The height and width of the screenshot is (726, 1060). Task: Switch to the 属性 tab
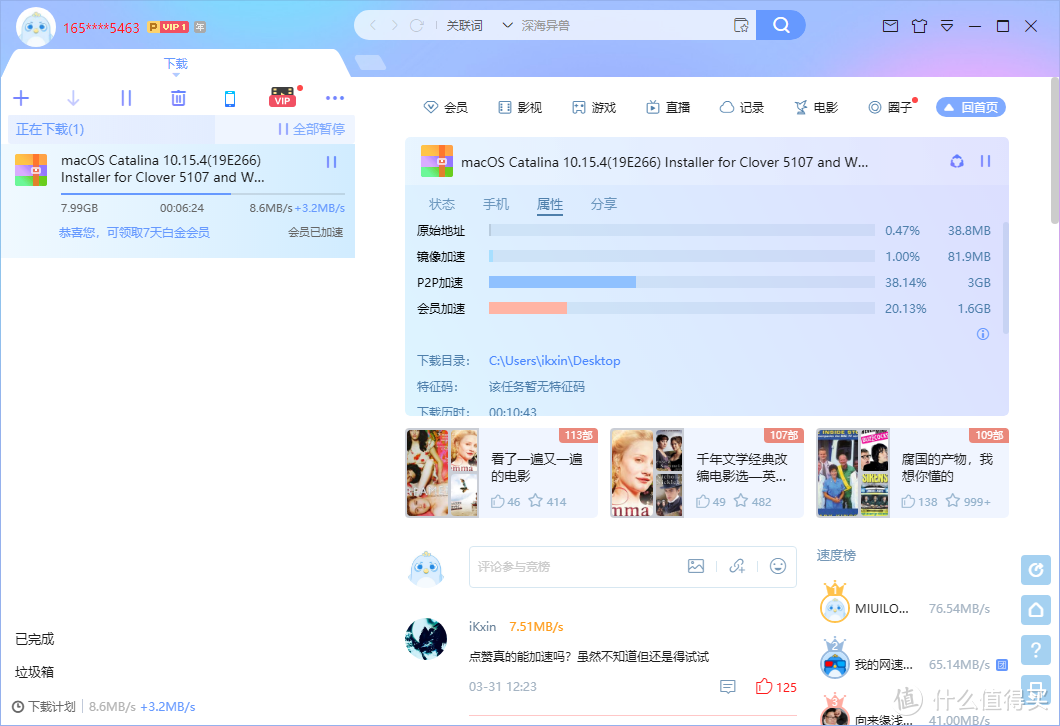[x=550, y=203]
